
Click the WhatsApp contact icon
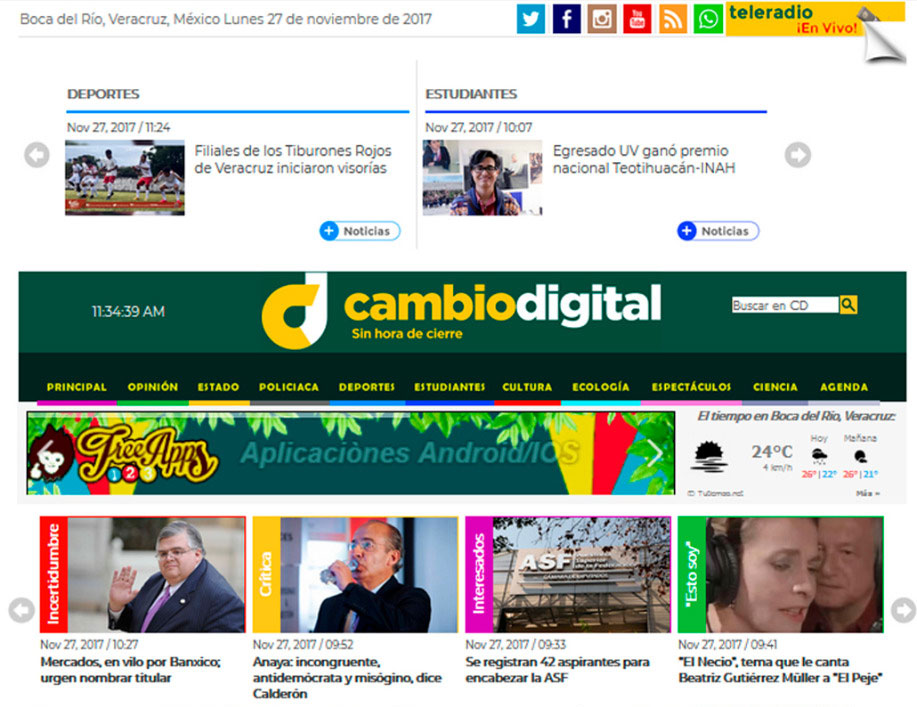[708, 19]
